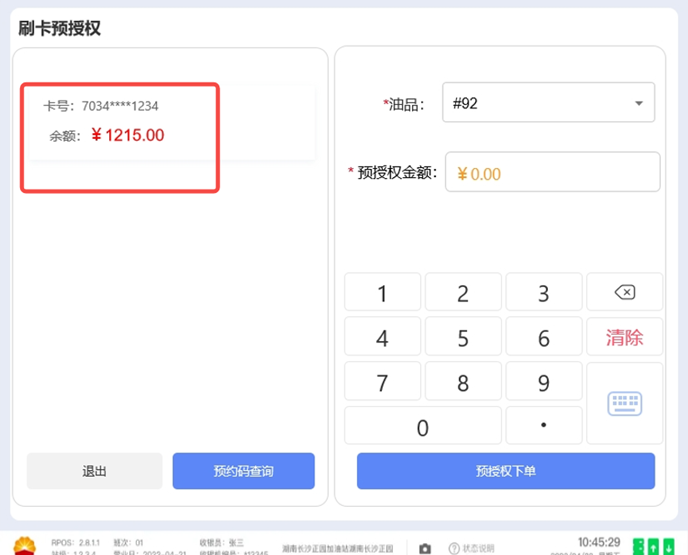688x555 pixels.
Task: Click the 预约码查询 button
Action: (x=243, y=471)
